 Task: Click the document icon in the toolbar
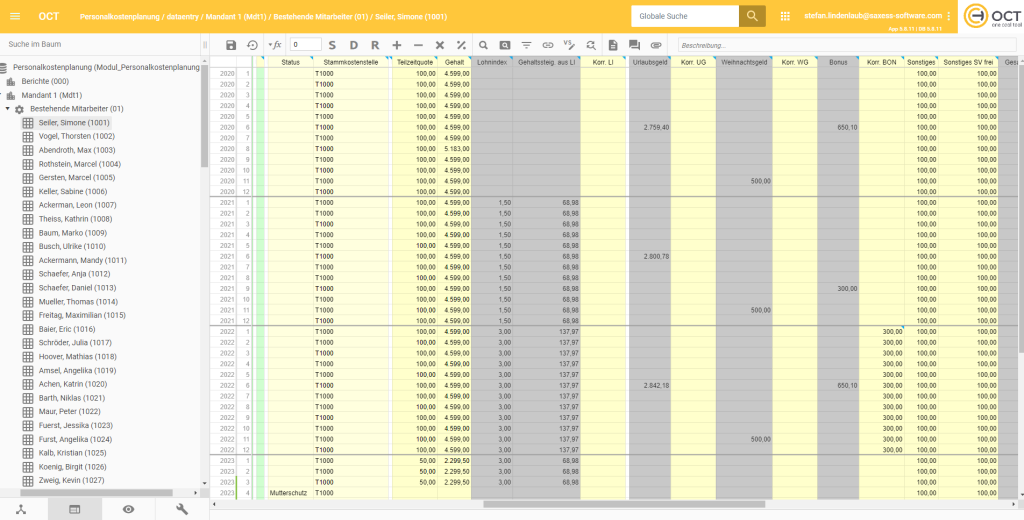tap(613, 45)
